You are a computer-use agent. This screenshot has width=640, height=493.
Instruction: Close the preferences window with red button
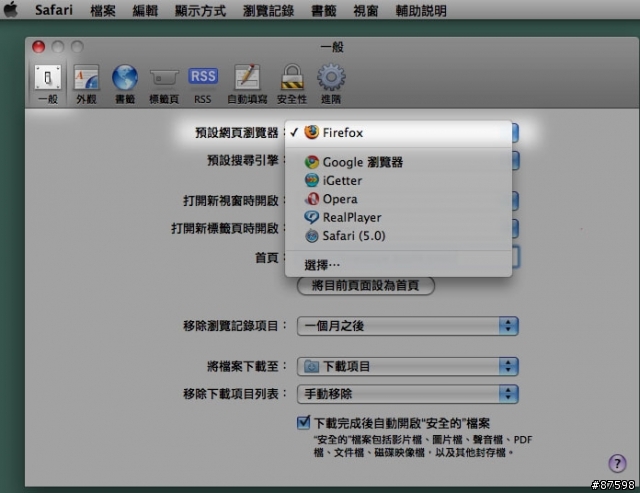(x=38, y=47)
